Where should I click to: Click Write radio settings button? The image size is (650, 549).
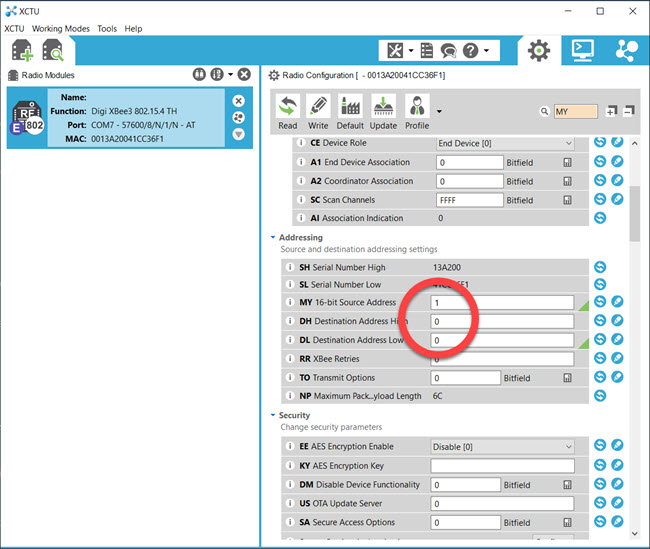318,110
